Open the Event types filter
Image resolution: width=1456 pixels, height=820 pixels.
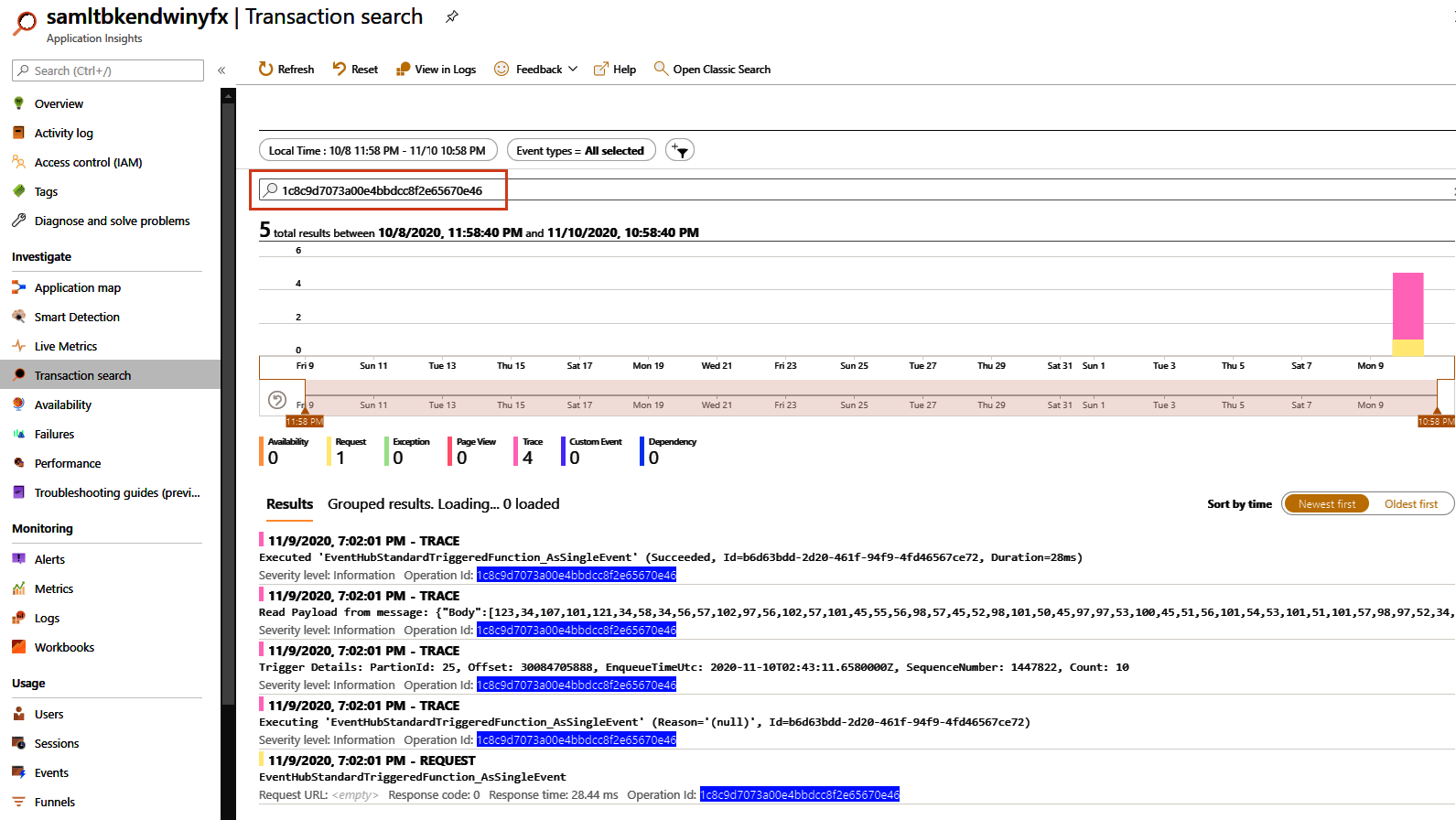click(x=581, y=150)
